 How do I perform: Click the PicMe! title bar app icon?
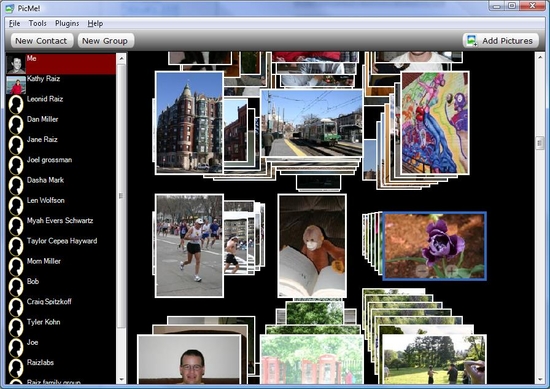(10, 8)
